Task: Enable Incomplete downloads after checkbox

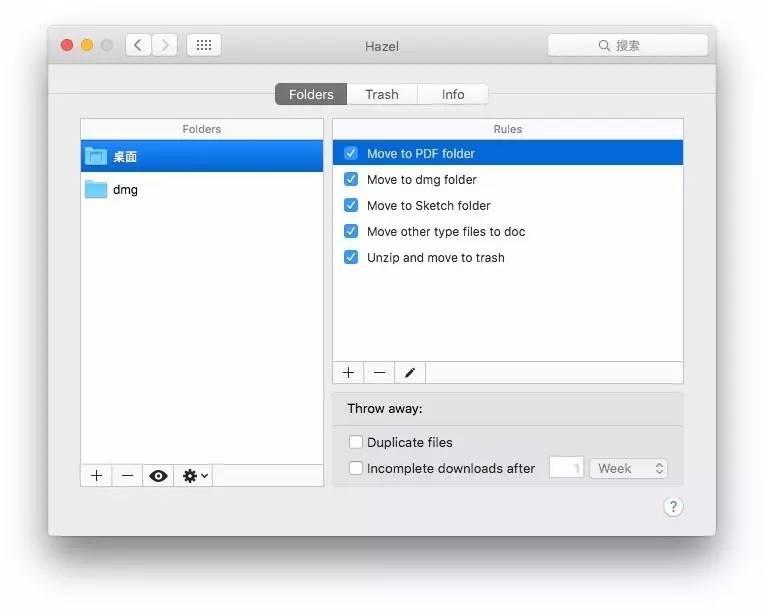Action: pyautogui.click(x=356, y=468)
